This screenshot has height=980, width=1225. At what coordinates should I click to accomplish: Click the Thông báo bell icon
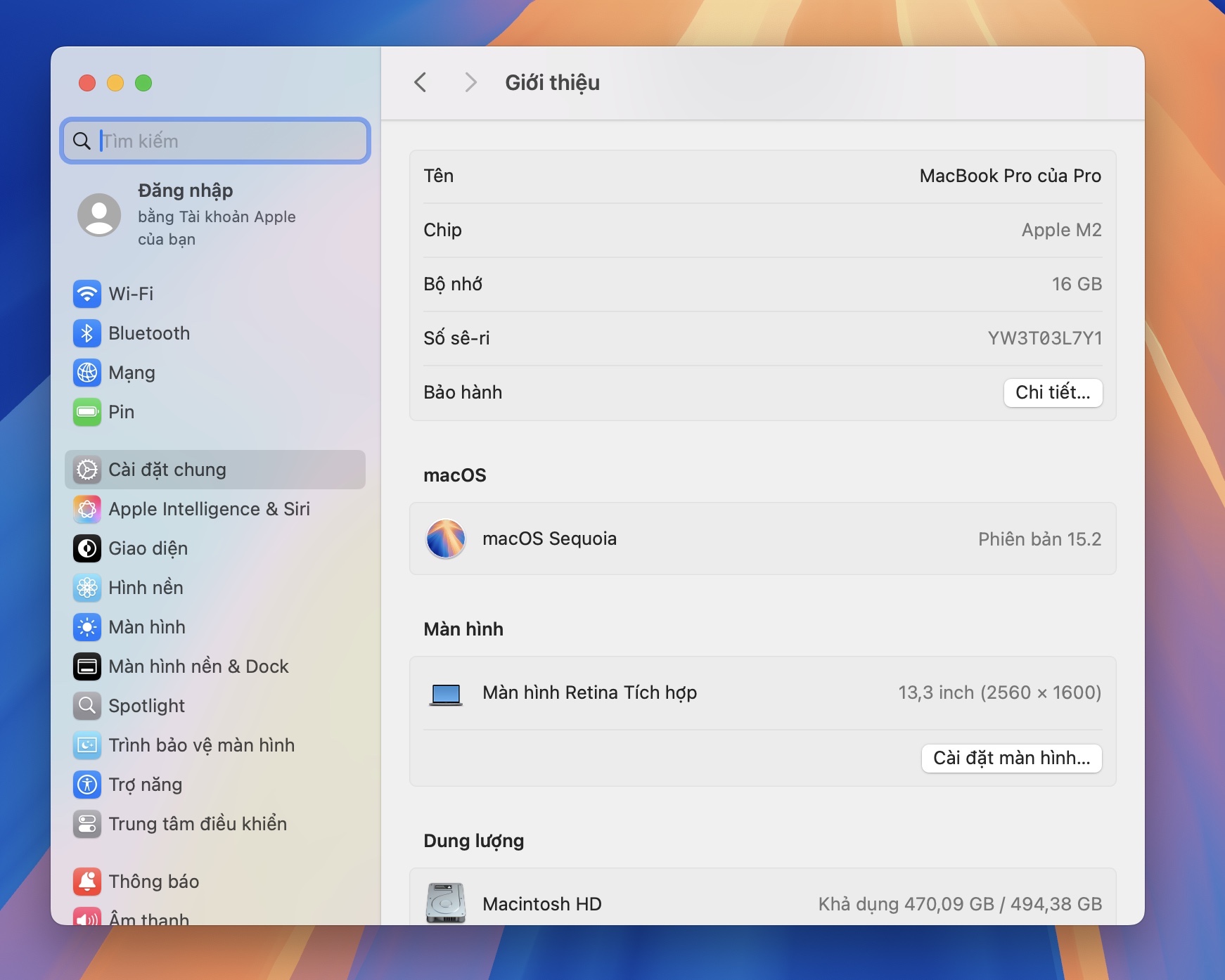[x=87, y=882]
